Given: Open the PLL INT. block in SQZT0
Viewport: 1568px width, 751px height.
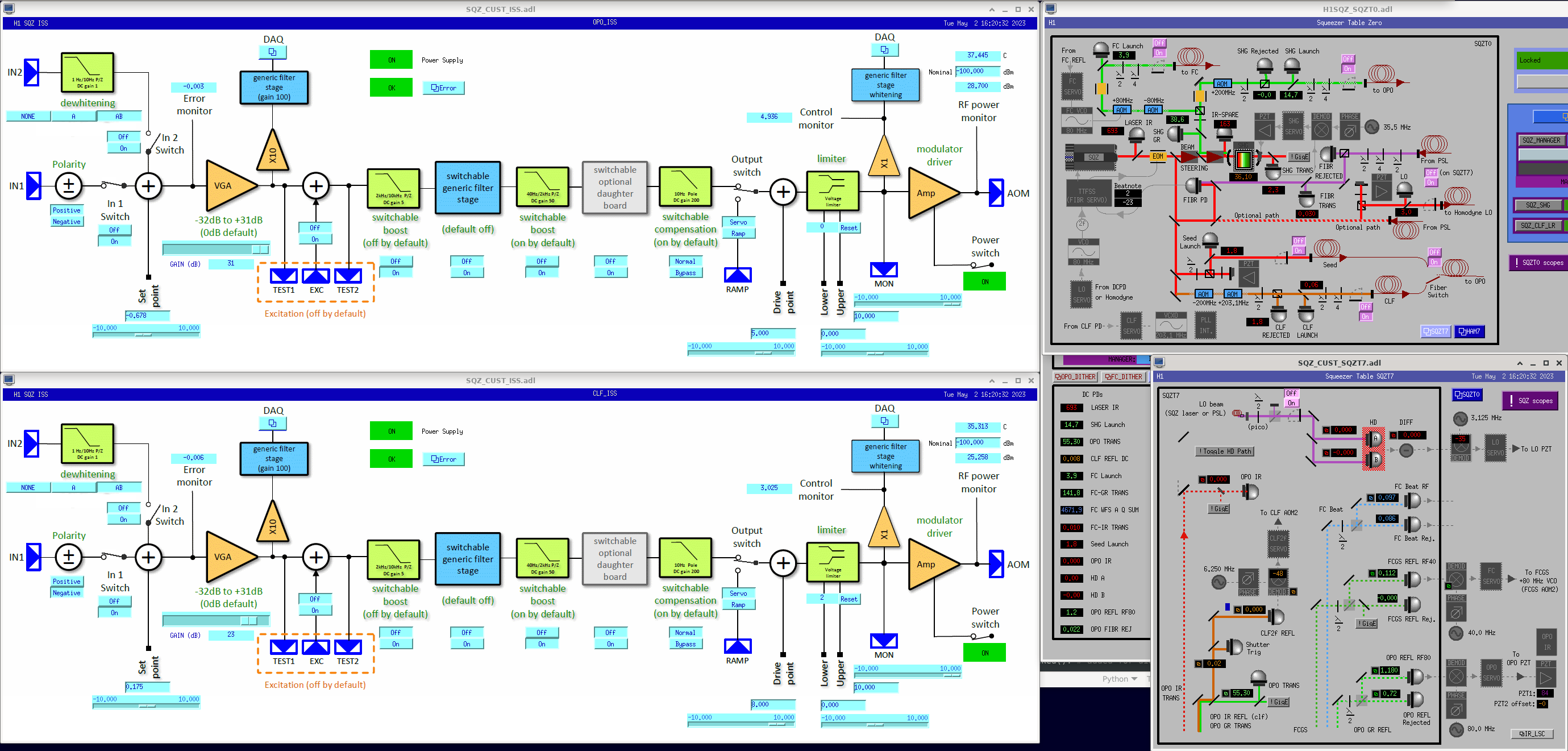Looking at the screenshot, I should (1205, 325).
